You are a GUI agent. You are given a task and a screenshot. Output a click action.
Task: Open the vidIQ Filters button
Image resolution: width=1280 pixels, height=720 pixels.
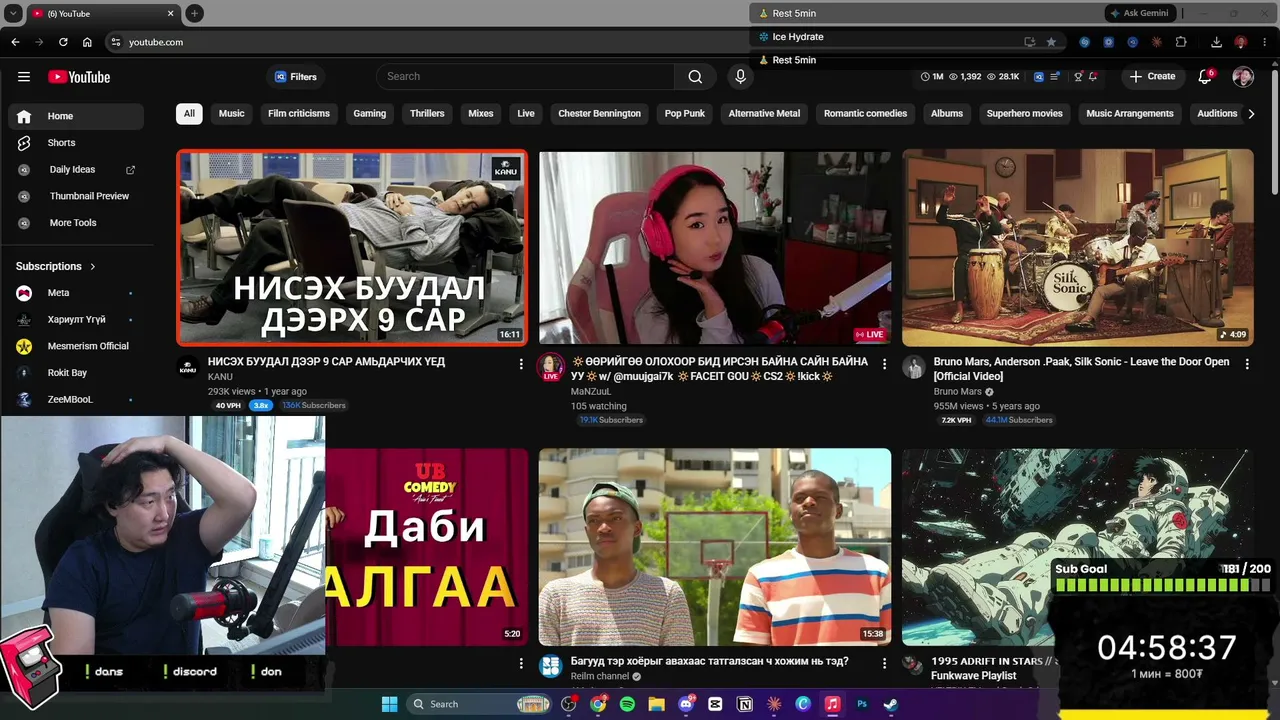(296, 77)
